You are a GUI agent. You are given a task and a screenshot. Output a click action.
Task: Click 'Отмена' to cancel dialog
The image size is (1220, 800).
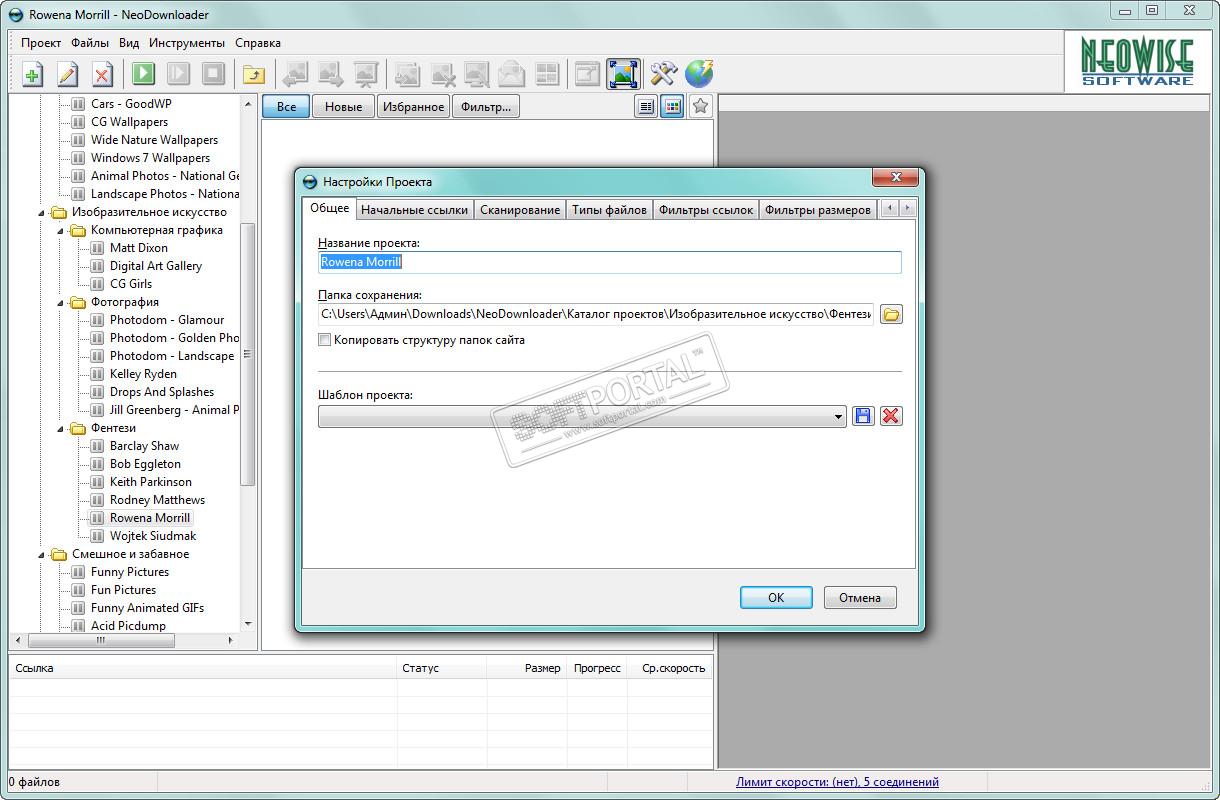click(860, 598)
